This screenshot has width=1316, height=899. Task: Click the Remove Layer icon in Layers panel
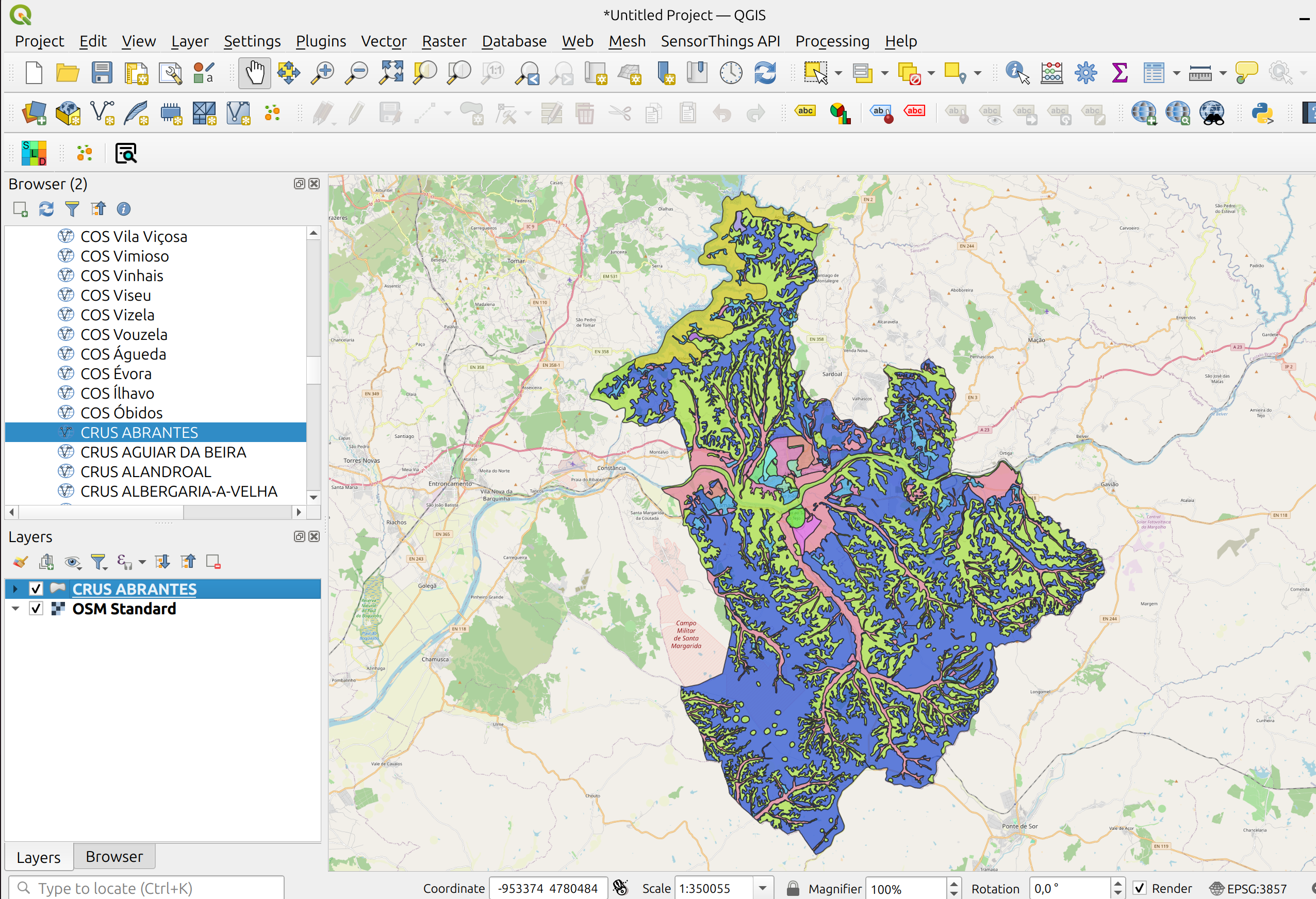point(213,561)
